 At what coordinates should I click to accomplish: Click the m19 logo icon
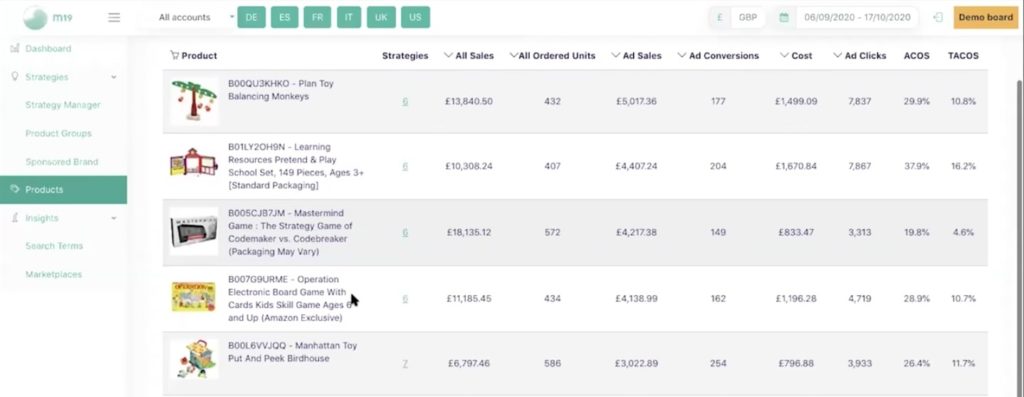coord(35,18)
